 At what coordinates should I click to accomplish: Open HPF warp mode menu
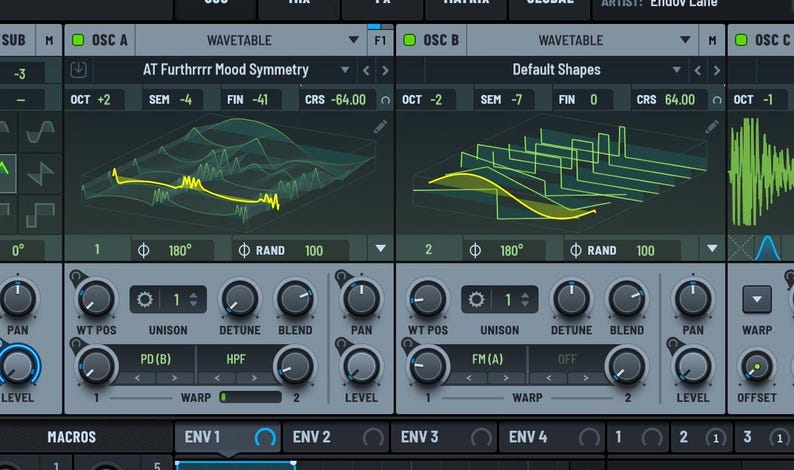235,359
